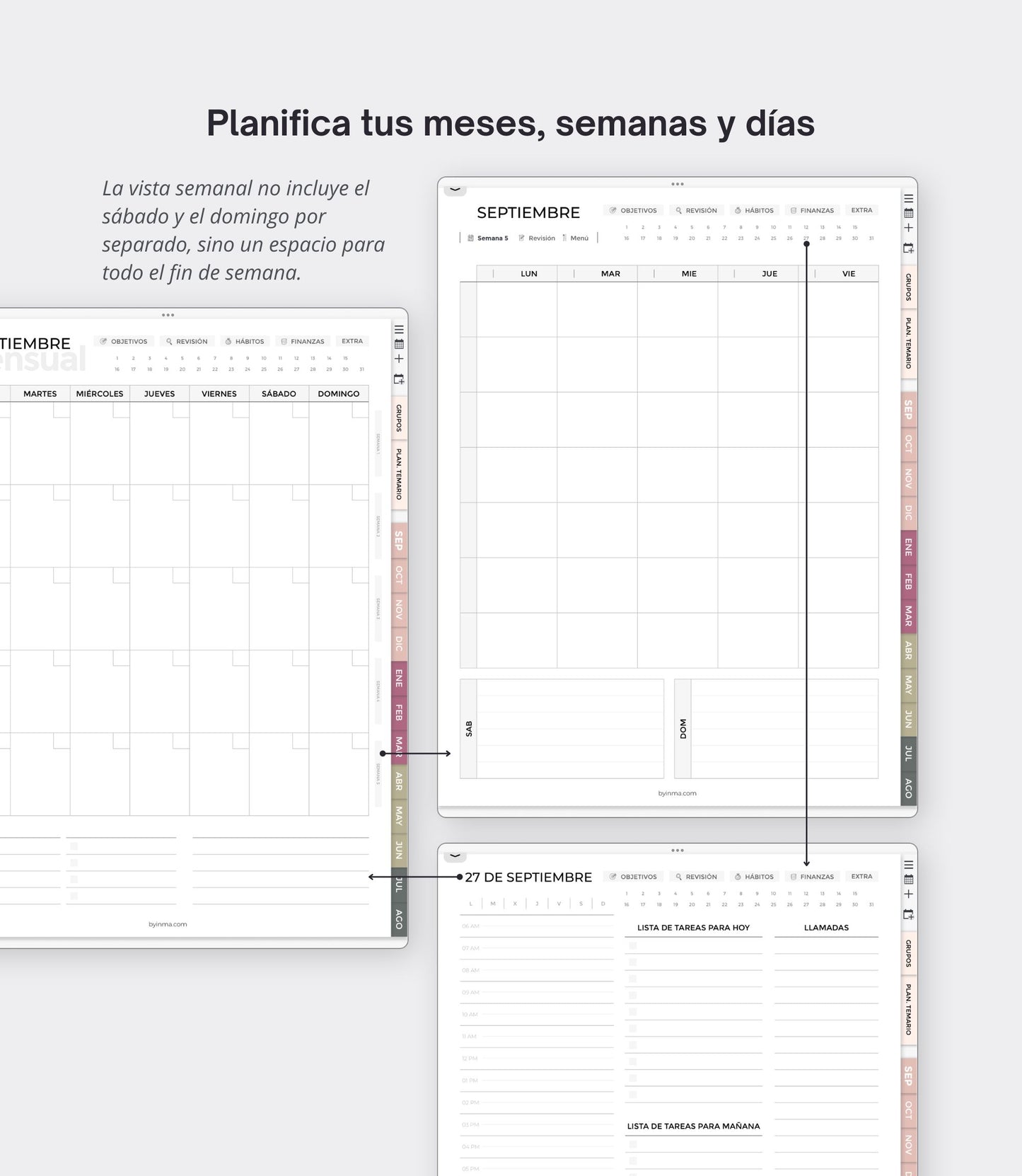1022x1176 pixels.
Task: Open REVISIÓN in the weekly planner top bar
Action: 696,211
